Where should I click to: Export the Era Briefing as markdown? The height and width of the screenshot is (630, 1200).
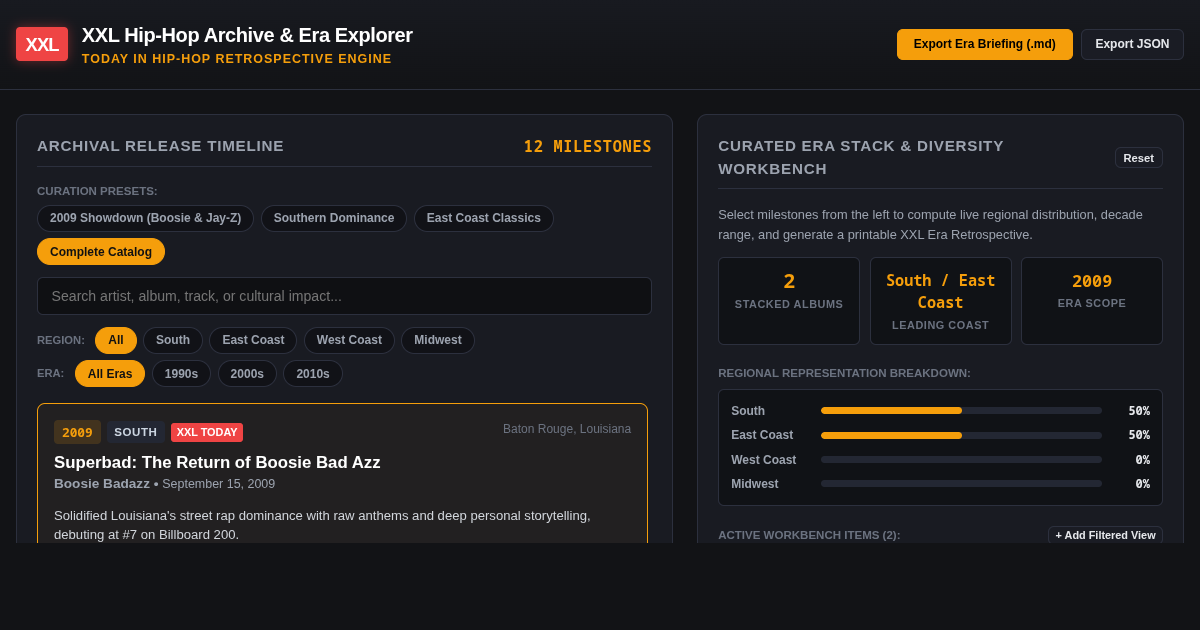coord(985,44)
